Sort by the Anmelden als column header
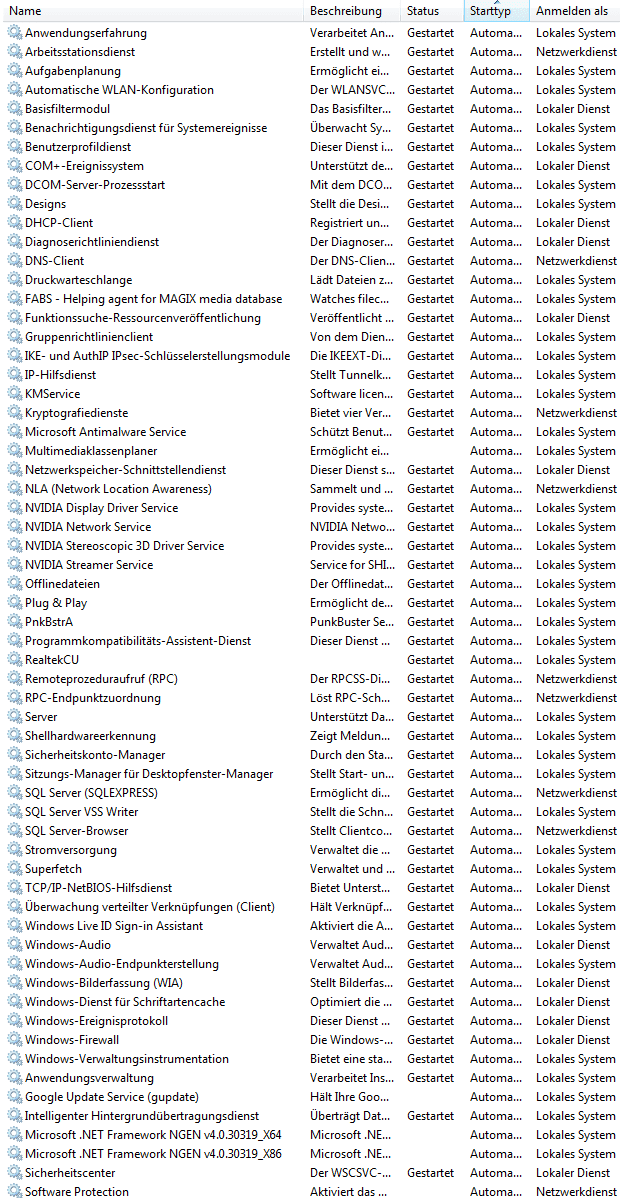 click(574, 11)
